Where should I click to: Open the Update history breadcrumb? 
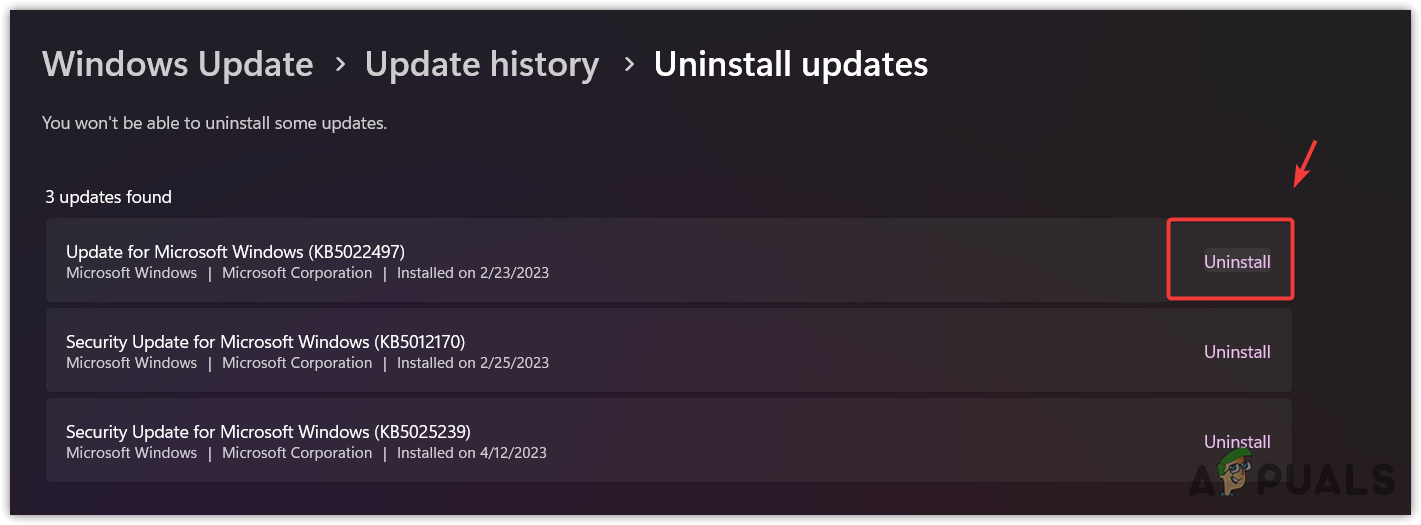[482, 65]
